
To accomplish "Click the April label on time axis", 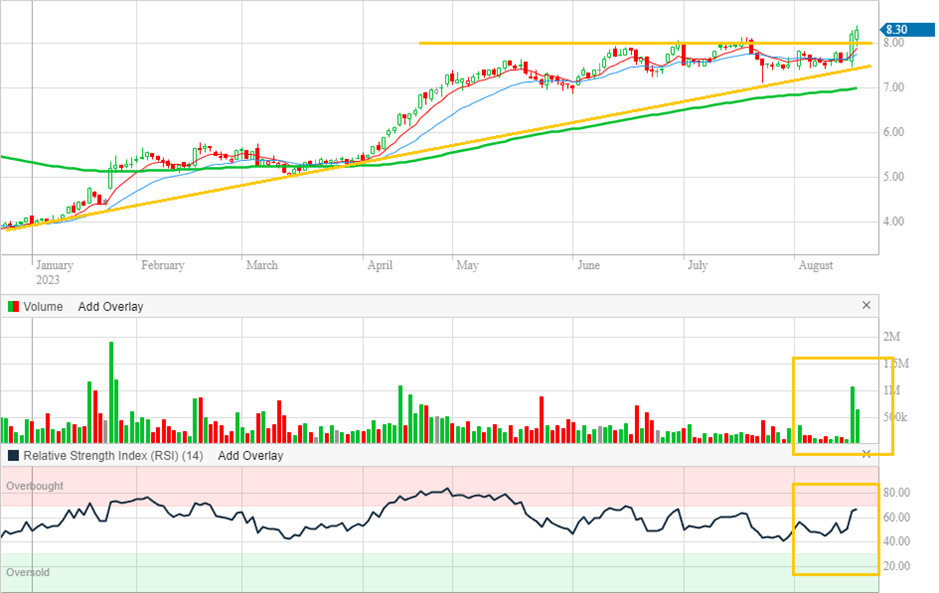I will [379, 266].
